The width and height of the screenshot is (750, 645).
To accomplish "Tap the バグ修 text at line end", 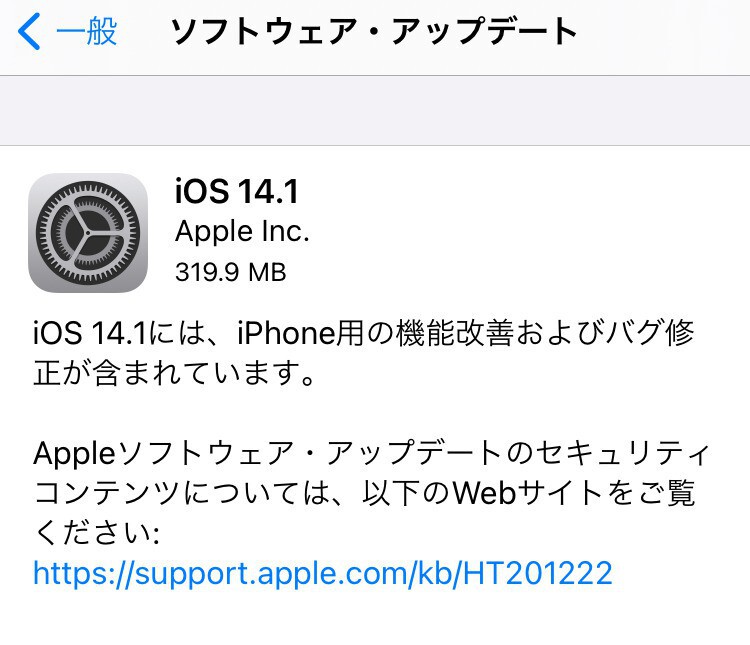I will 650,333.
